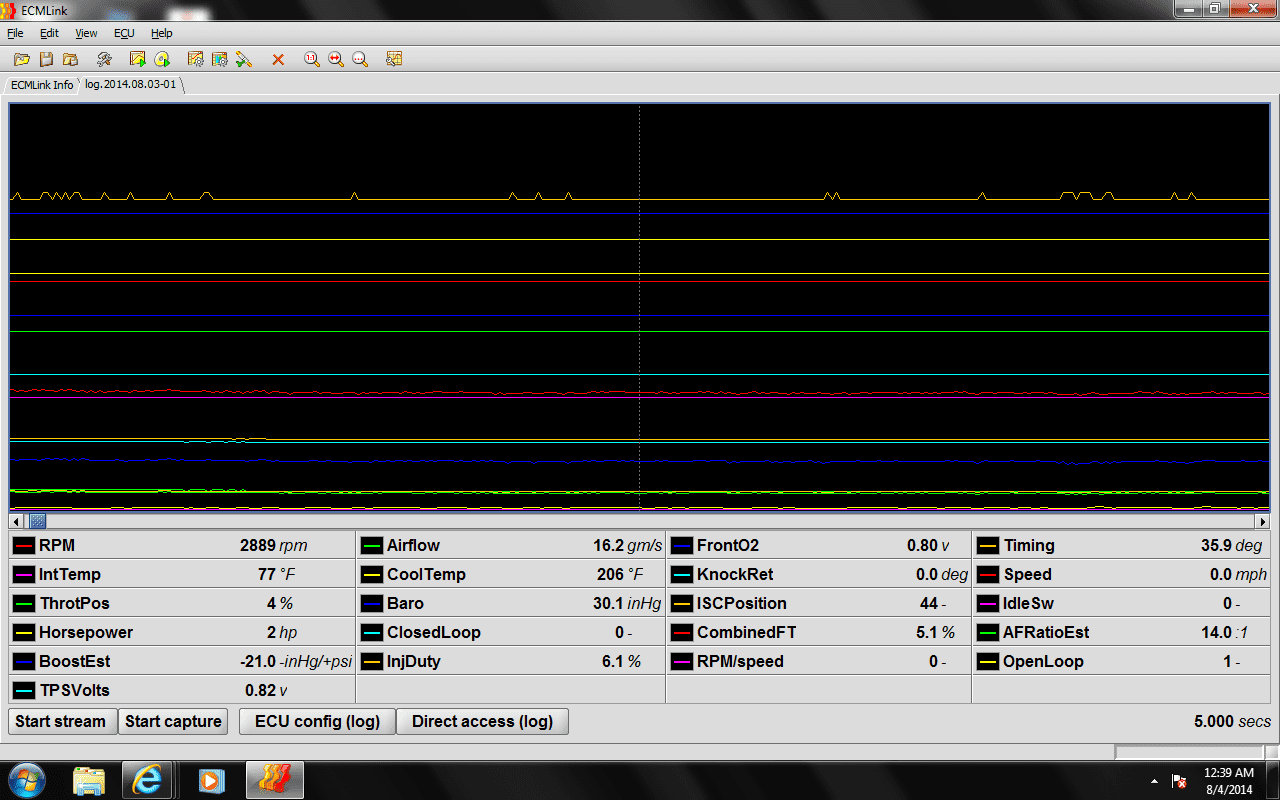Click the 16.2 gm/s airflow value
1280x800 pixels.
tap(627, 546)
